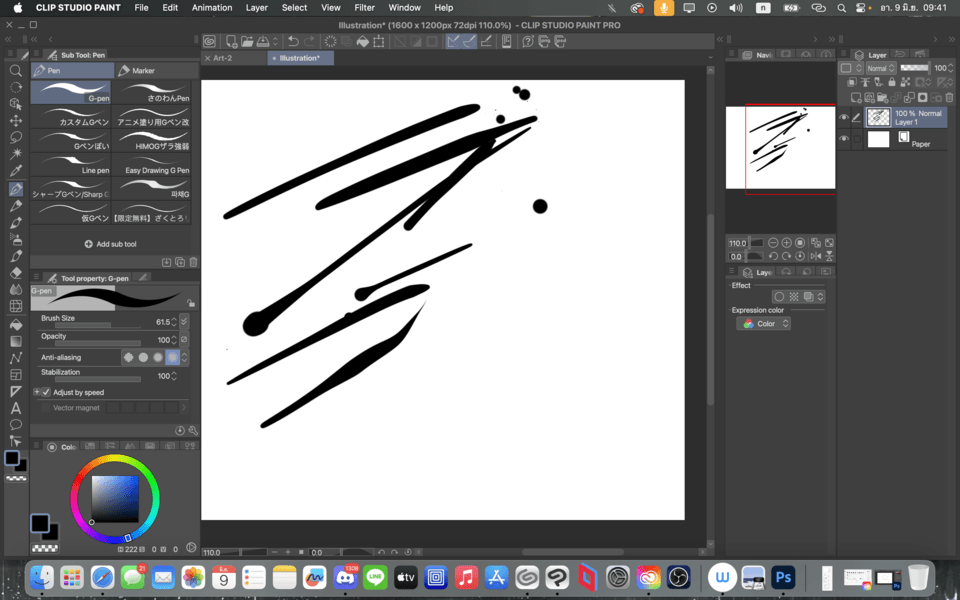Pick the Lasso selection tool
The image size is (960, 600).
pyautogui.click(x=16, y=137)
